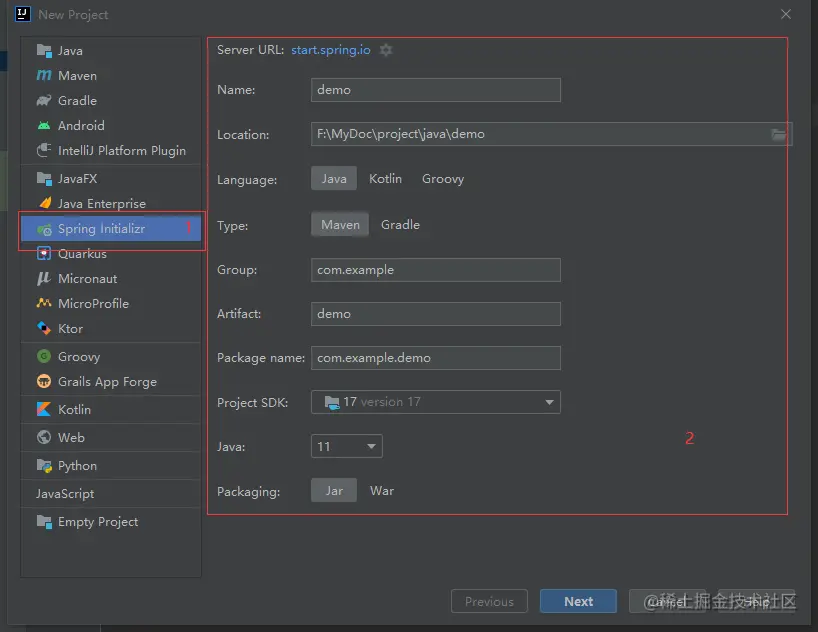Select Java Enterprise in the list
The image size is (818, 632).
111,204
